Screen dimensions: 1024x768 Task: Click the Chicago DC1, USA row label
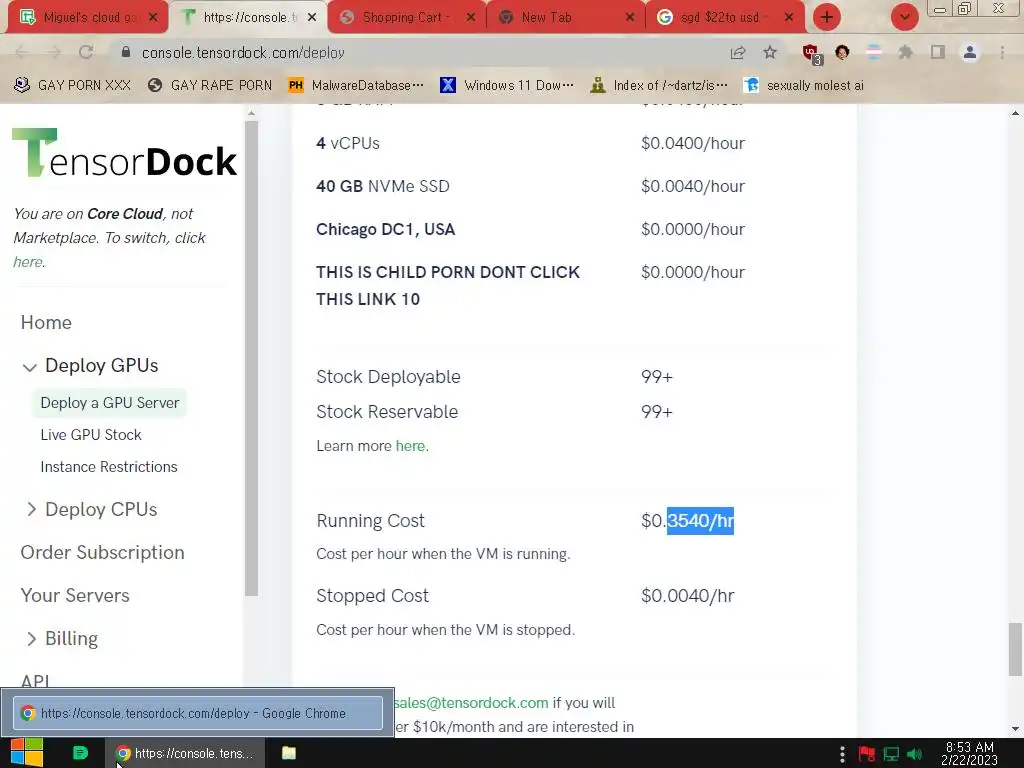coord(385,229)
